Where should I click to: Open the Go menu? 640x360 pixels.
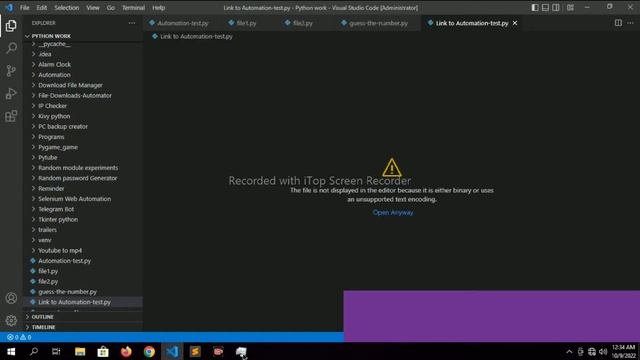click(111, 8)
